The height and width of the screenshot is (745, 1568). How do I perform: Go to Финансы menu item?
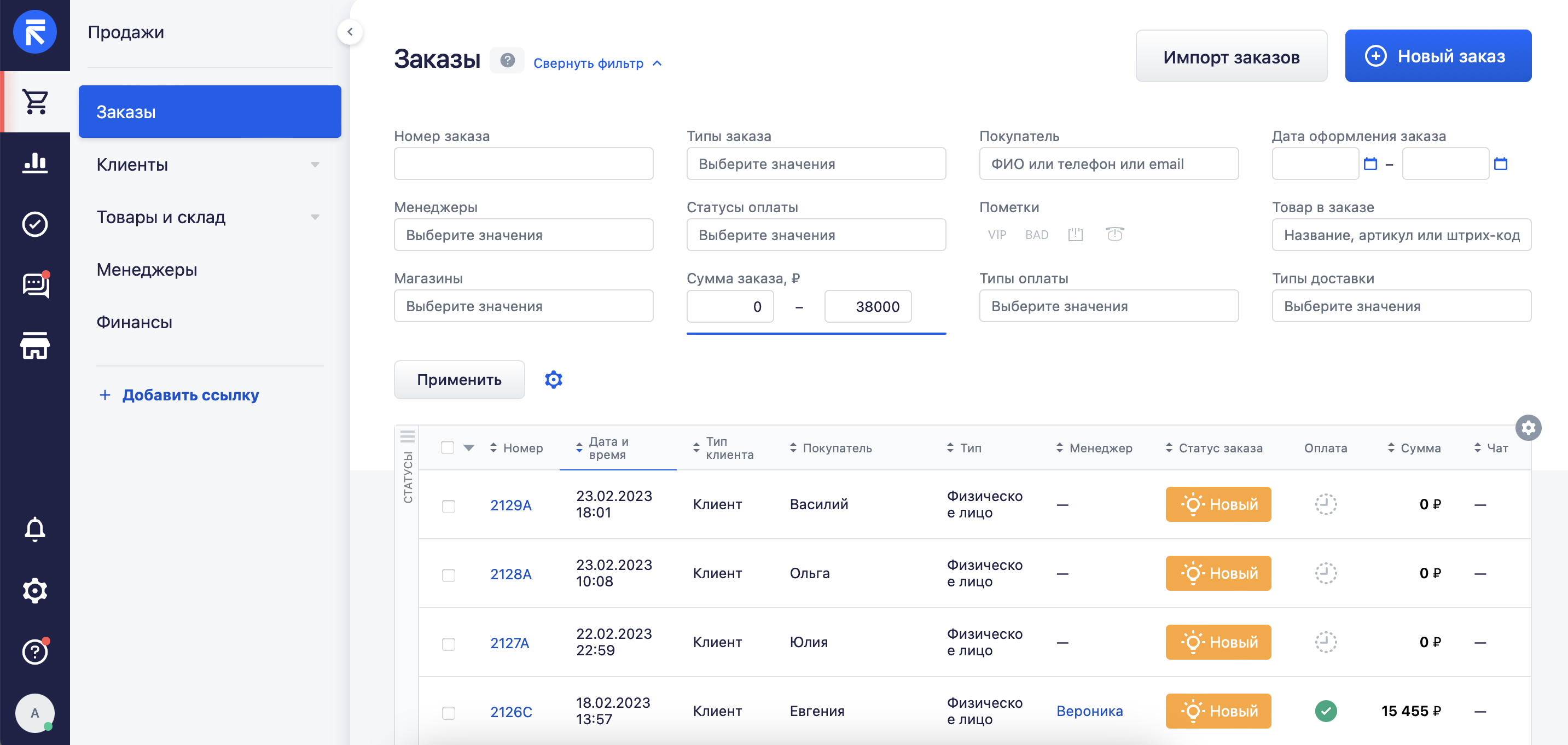(x=134, y=322)
